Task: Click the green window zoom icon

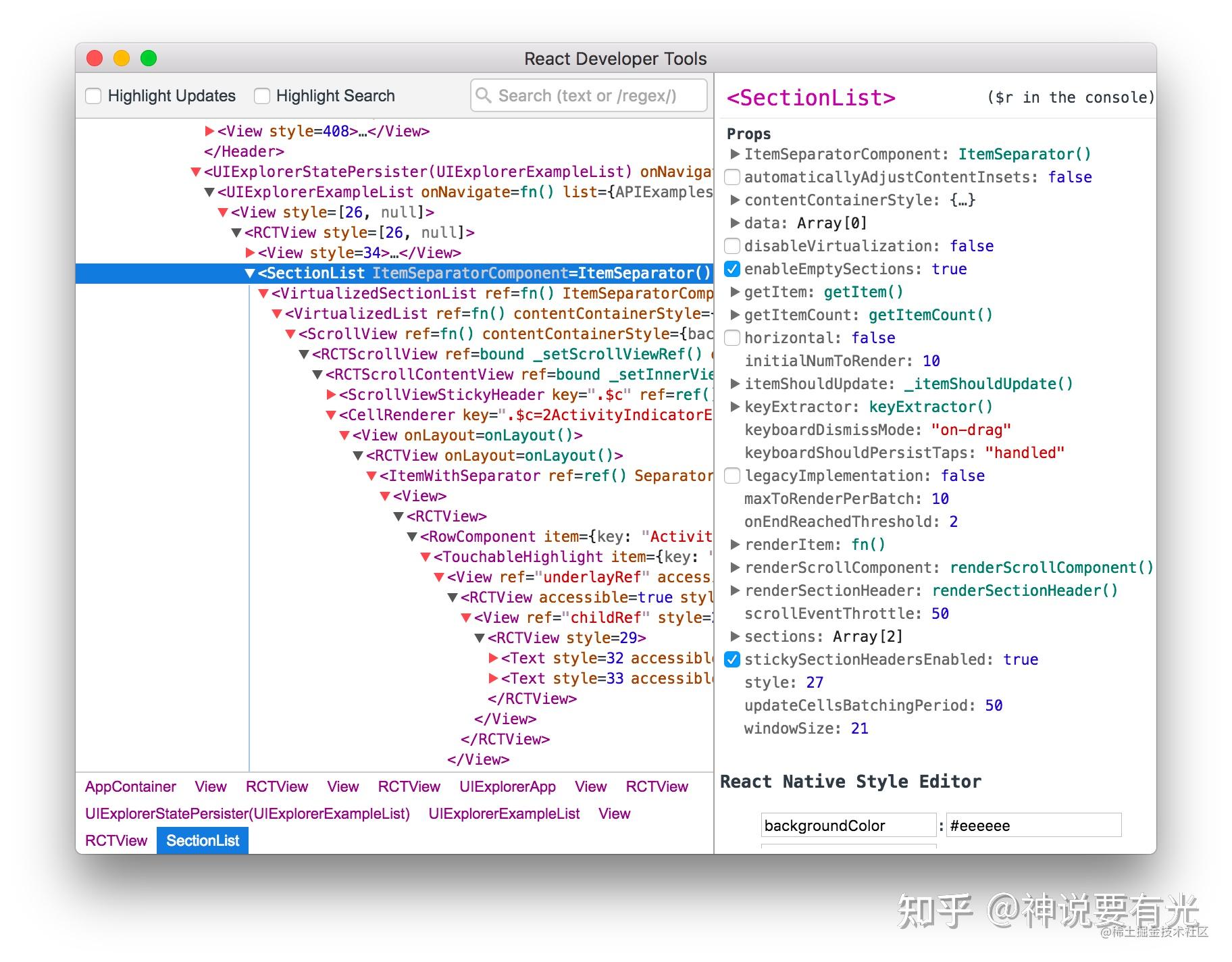Action: 147,58
